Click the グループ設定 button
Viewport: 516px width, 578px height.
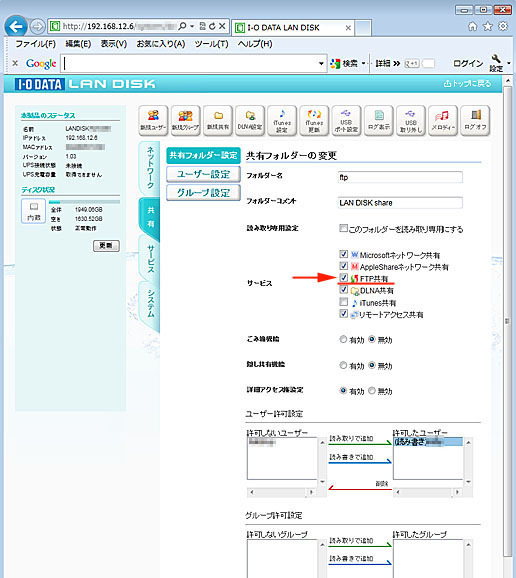coord(203,192)
